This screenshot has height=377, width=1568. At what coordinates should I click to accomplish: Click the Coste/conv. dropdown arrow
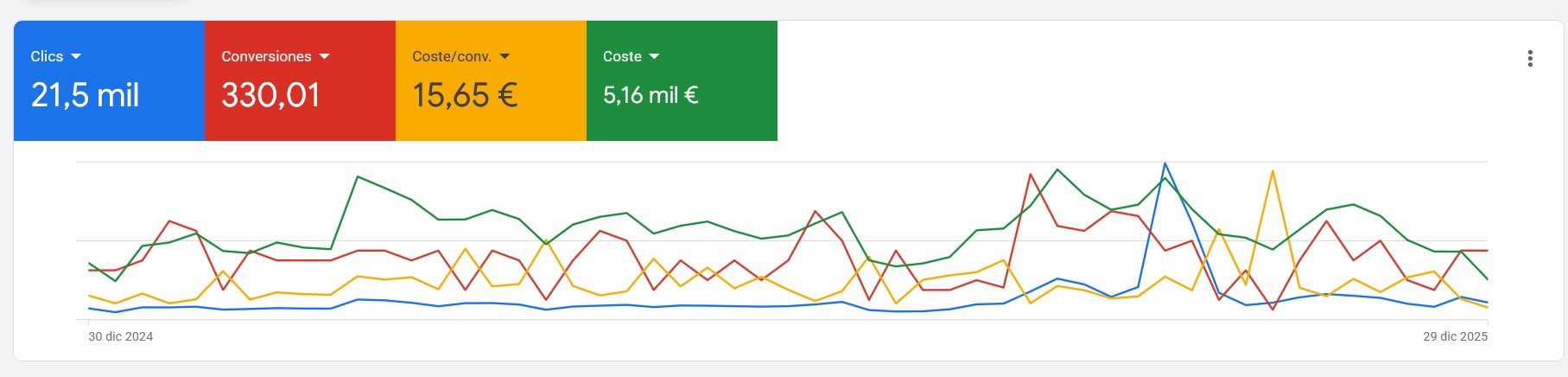[x=505, y=56]
